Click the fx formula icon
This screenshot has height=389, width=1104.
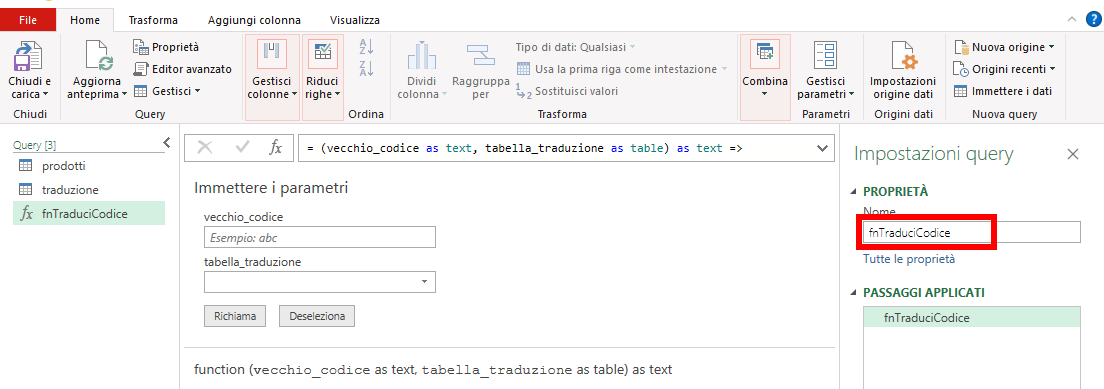pos(276,147)
